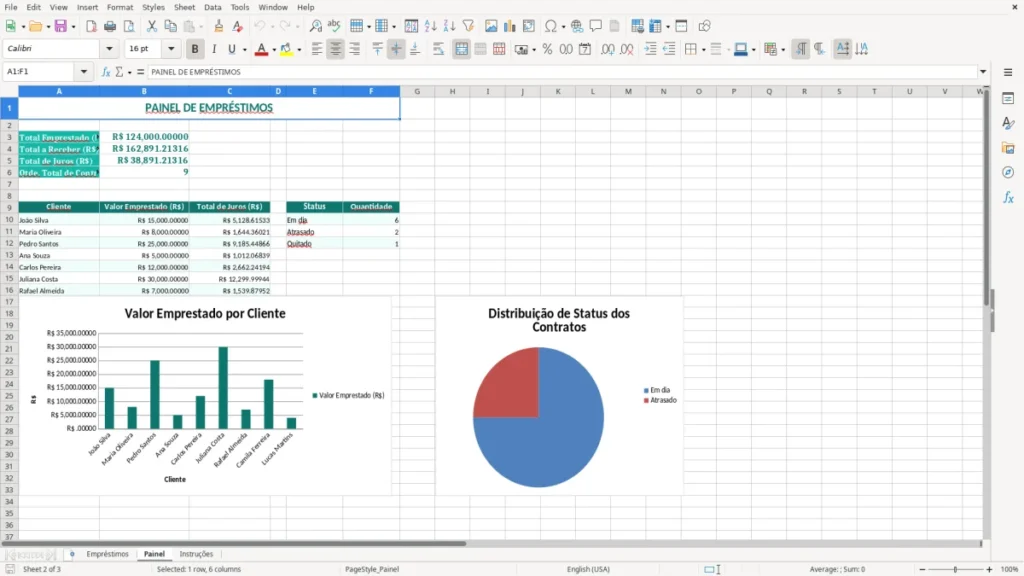1024x576 pixels.
Task: Click the Copy icon in toolbar
Action: [x=170, y=26]
